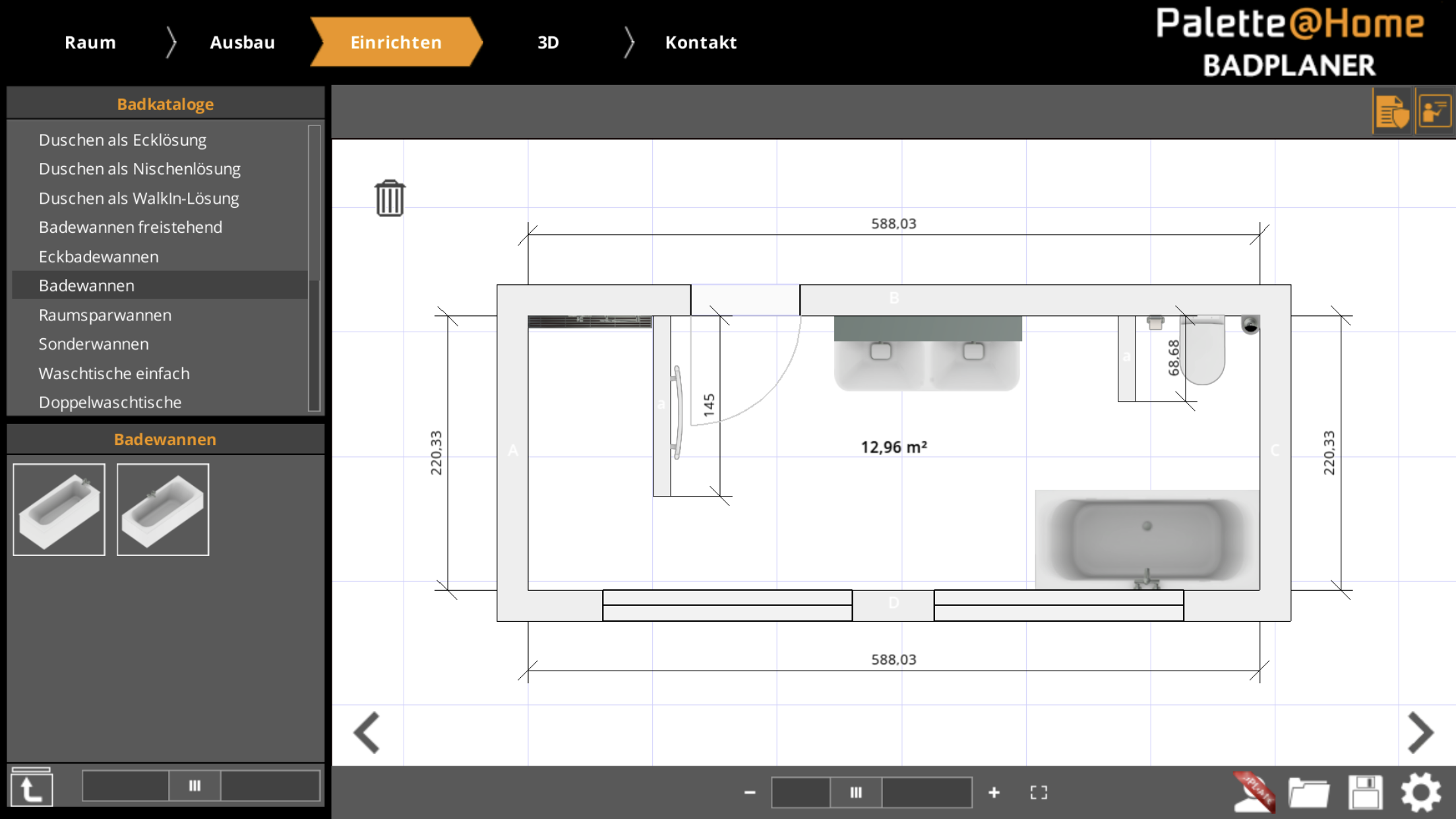Open the folder load icon
This screenshot has width=1456, height=819.
coord(1309,791)
